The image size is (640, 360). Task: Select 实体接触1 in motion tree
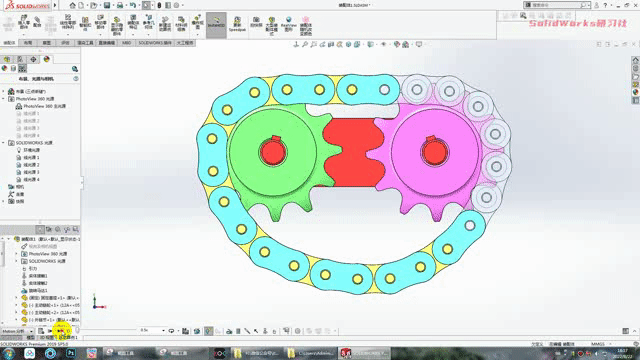(x=38, y=276)
